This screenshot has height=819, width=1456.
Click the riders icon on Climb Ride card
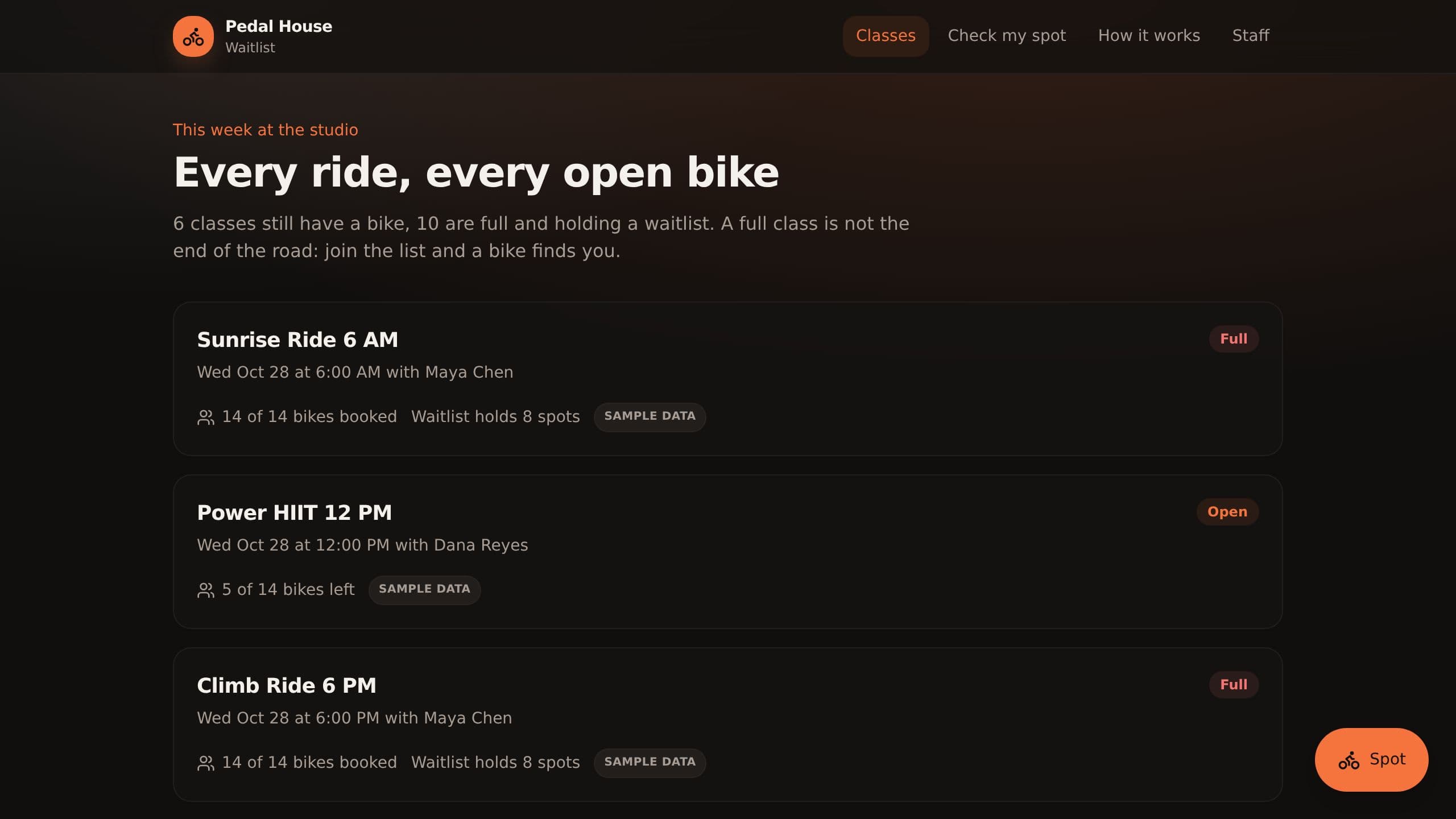[206, 763]
